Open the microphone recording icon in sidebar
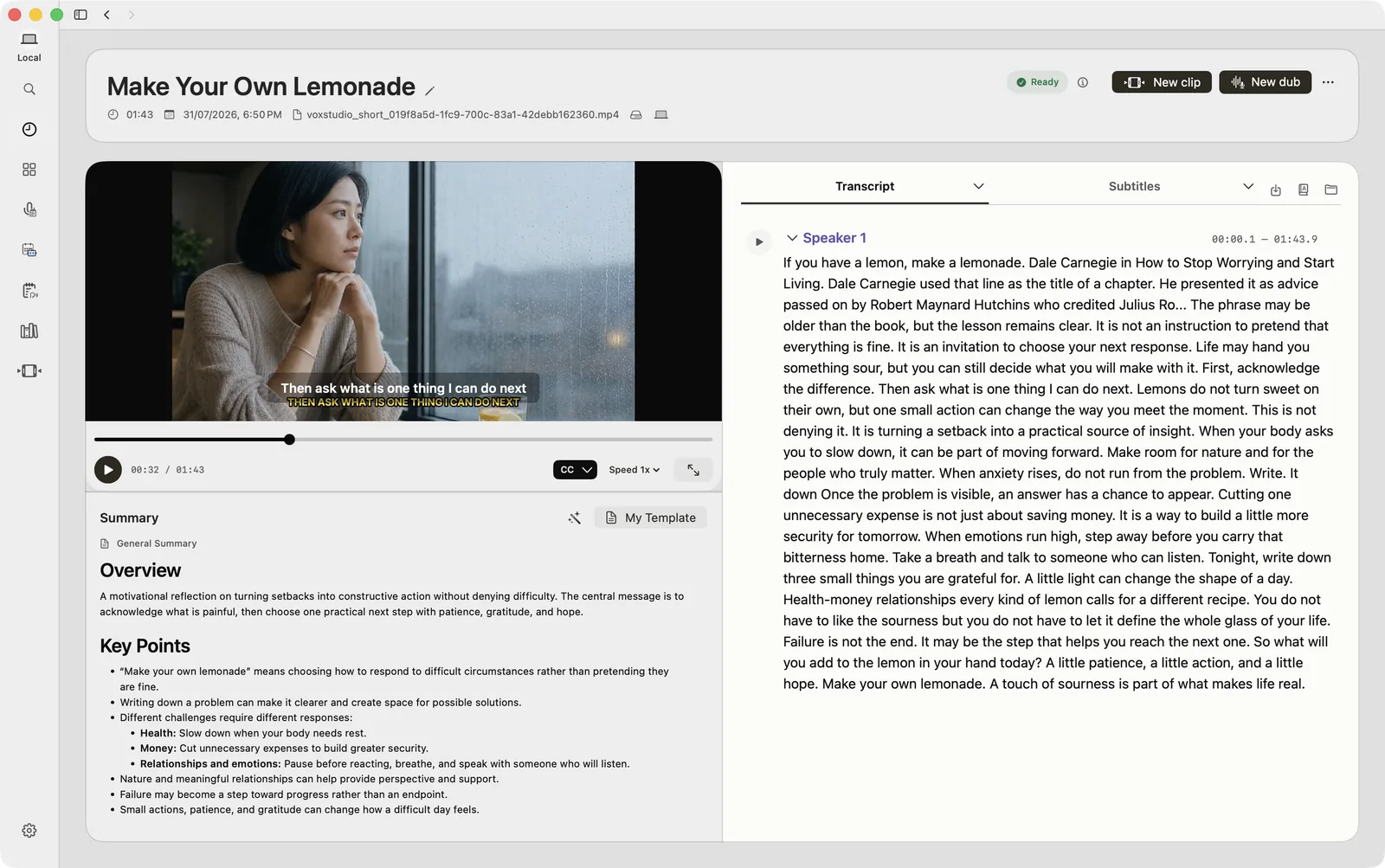Screen dimensions: 1385x868 pos(29,209)
